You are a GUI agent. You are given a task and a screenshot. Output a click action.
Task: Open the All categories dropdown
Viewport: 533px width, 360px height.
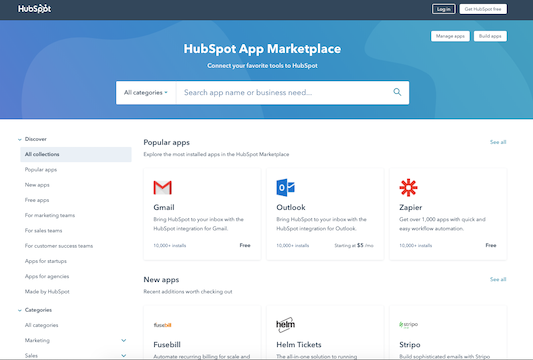[x=146, y=92]
